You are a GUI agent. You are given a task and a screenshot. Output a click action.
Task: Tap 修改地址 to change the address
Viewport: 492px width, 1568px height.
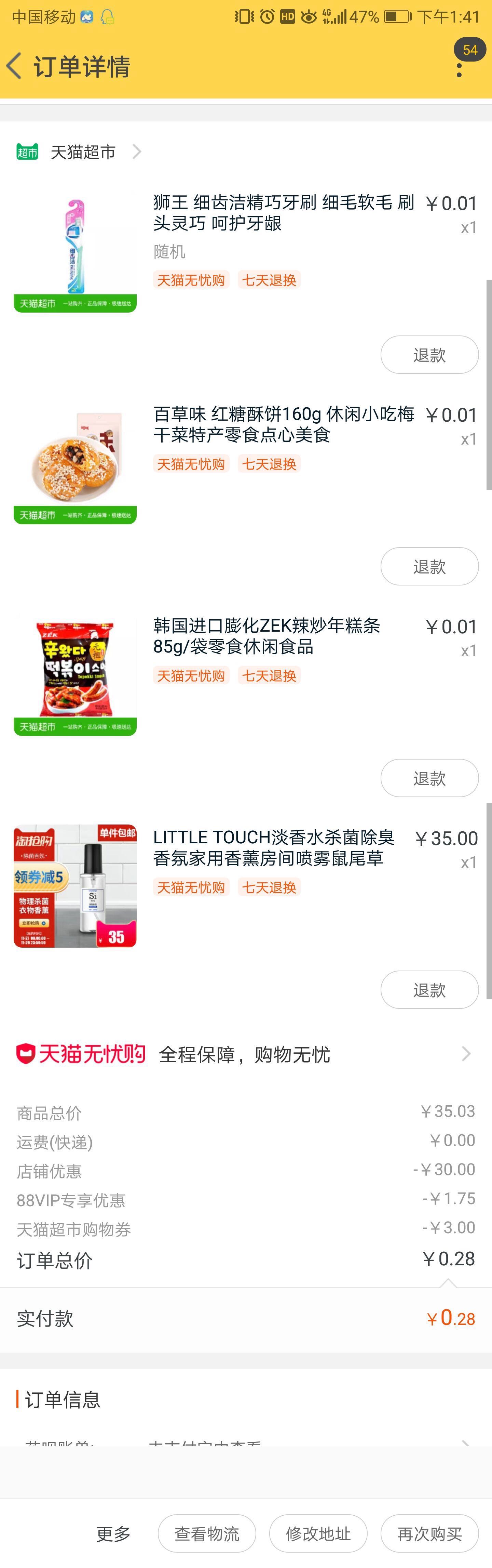click(318, 1534)
